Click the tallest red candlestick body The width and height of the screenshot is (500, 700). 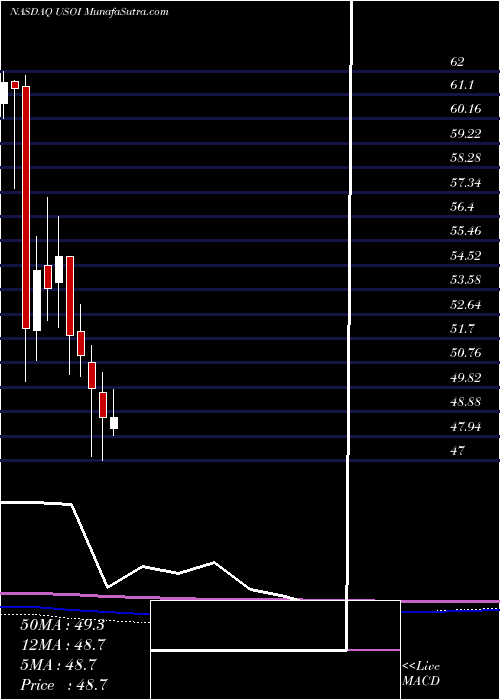point(26,208)
